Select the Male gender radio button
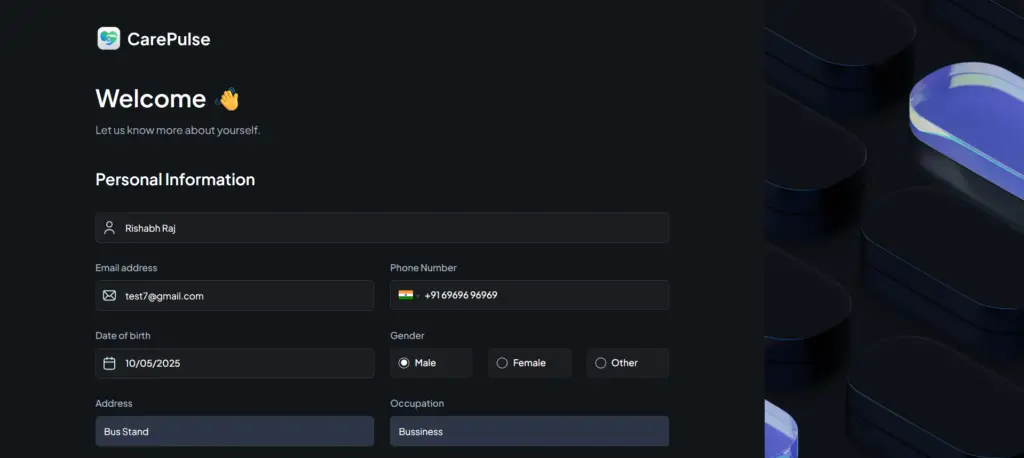The height and width of the screenshot is (458, 1024). click(404, 363)
